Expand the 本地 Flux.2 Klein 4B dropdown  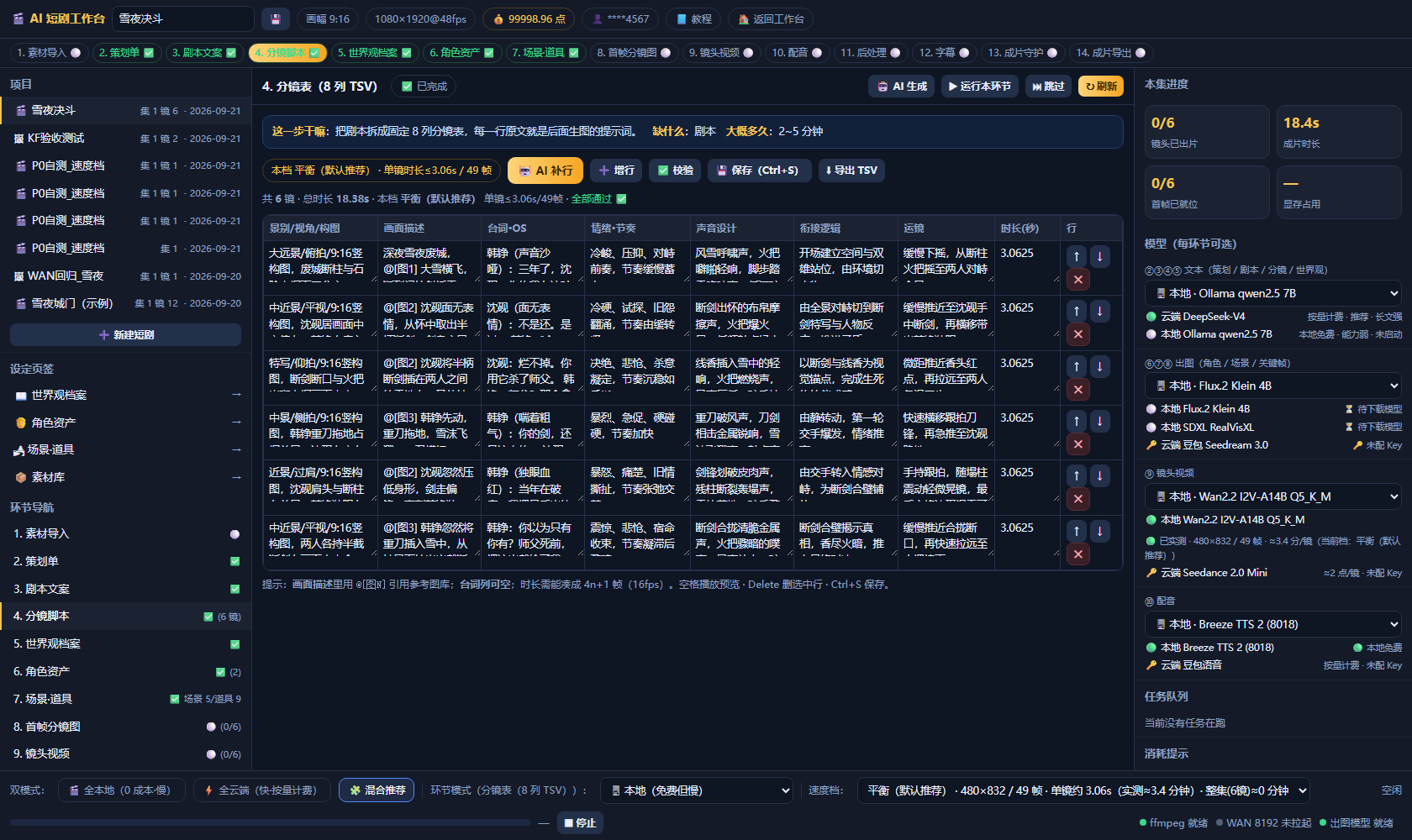click(1273, 386)
